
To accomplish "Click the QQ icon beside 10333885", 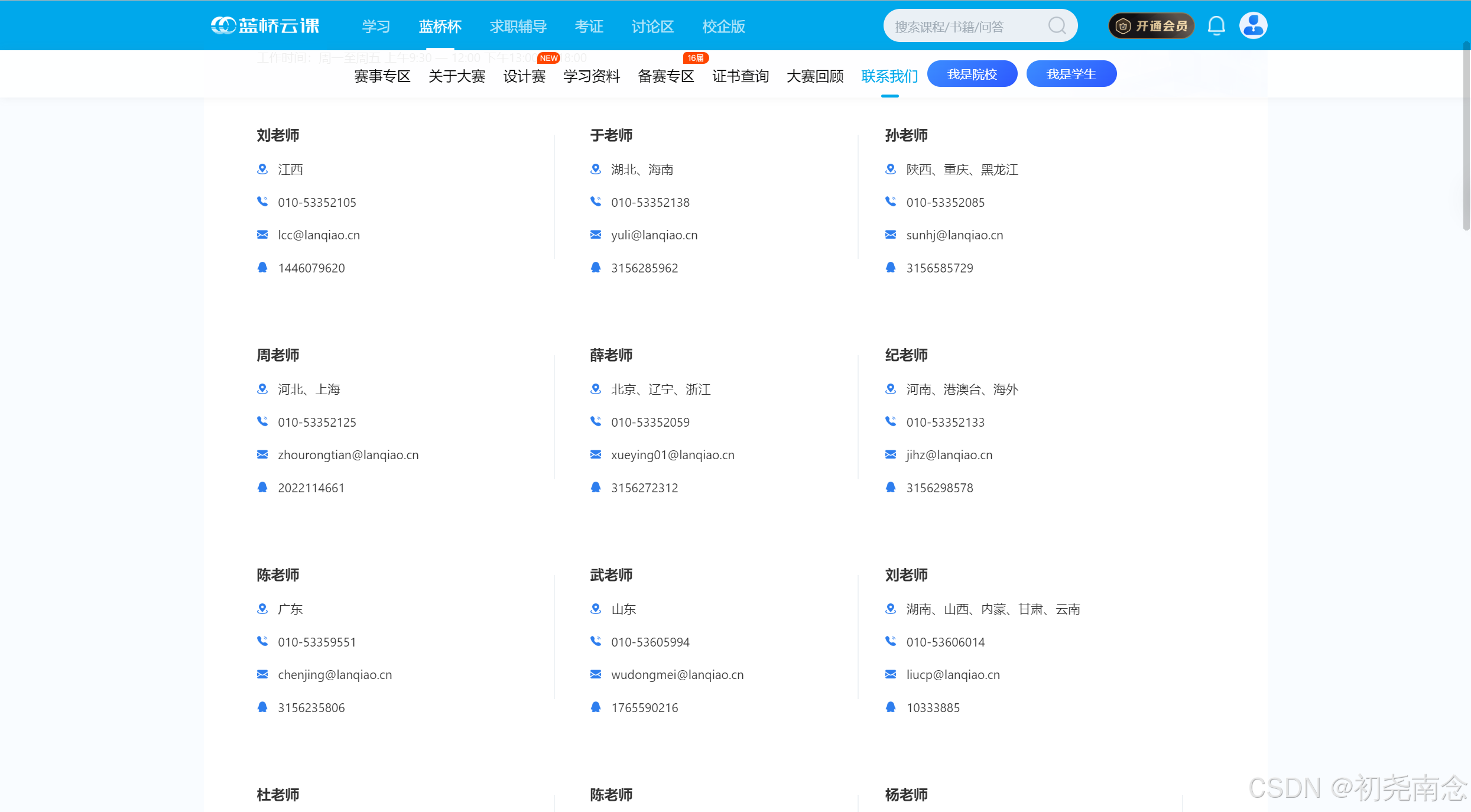I will point(891,707).
